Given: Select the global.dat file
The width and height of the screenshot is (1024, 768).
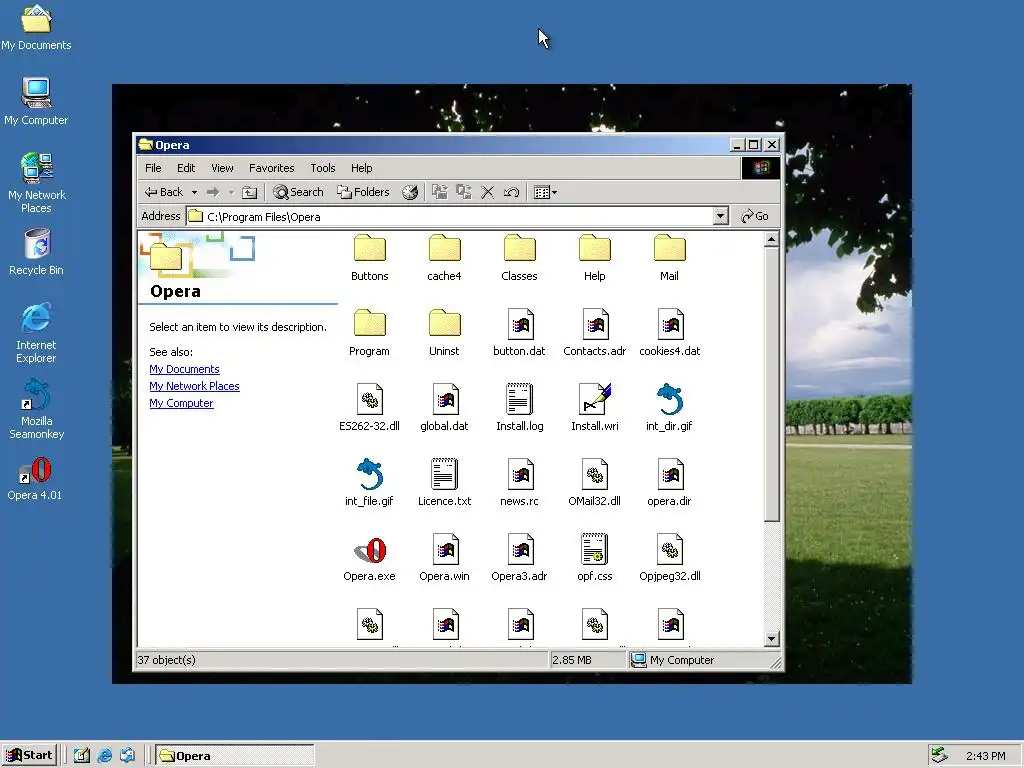Looking at the screenshot, I should point(444,408).
